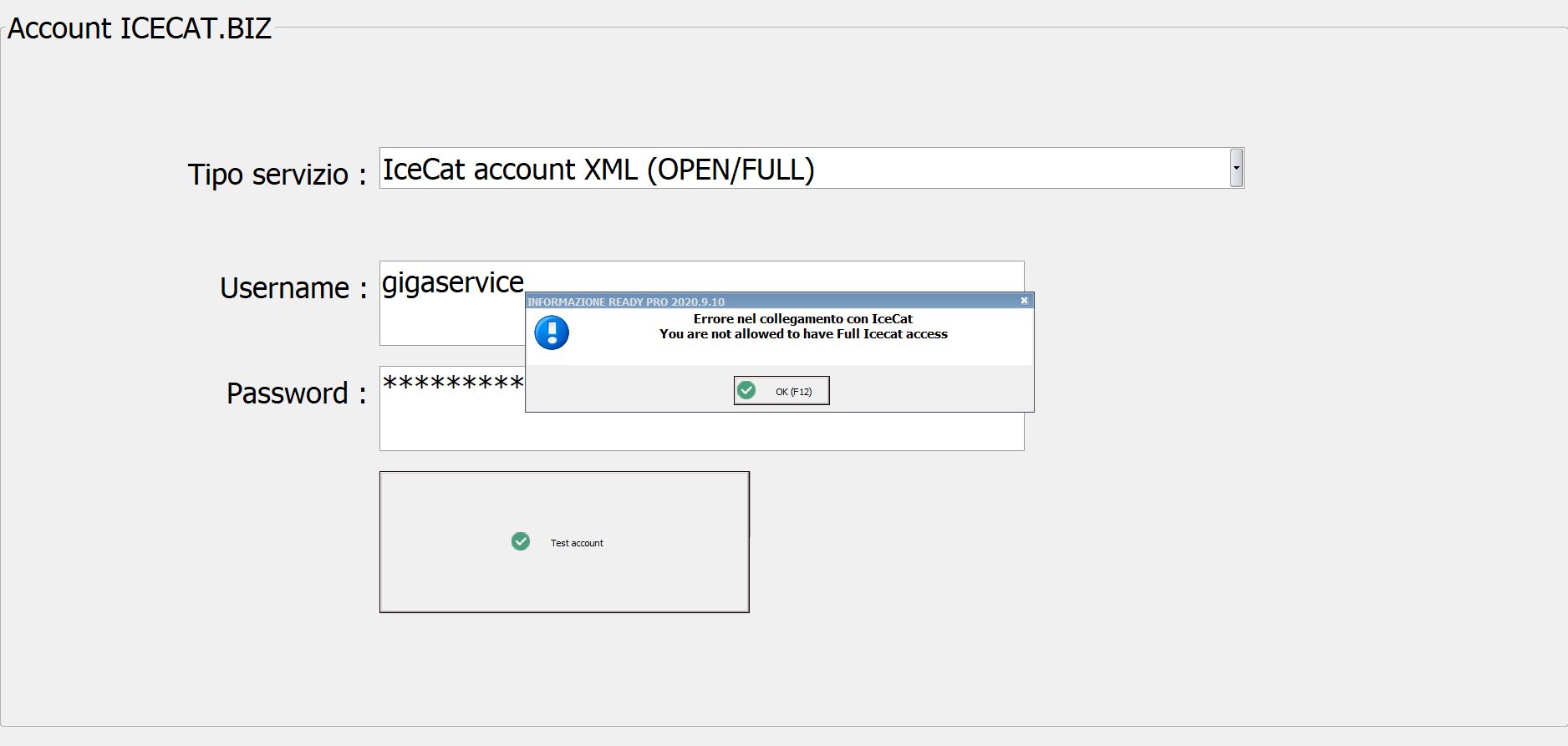Open the IceCat account XML (OPEN/FULL) combo box

point(812,168)
